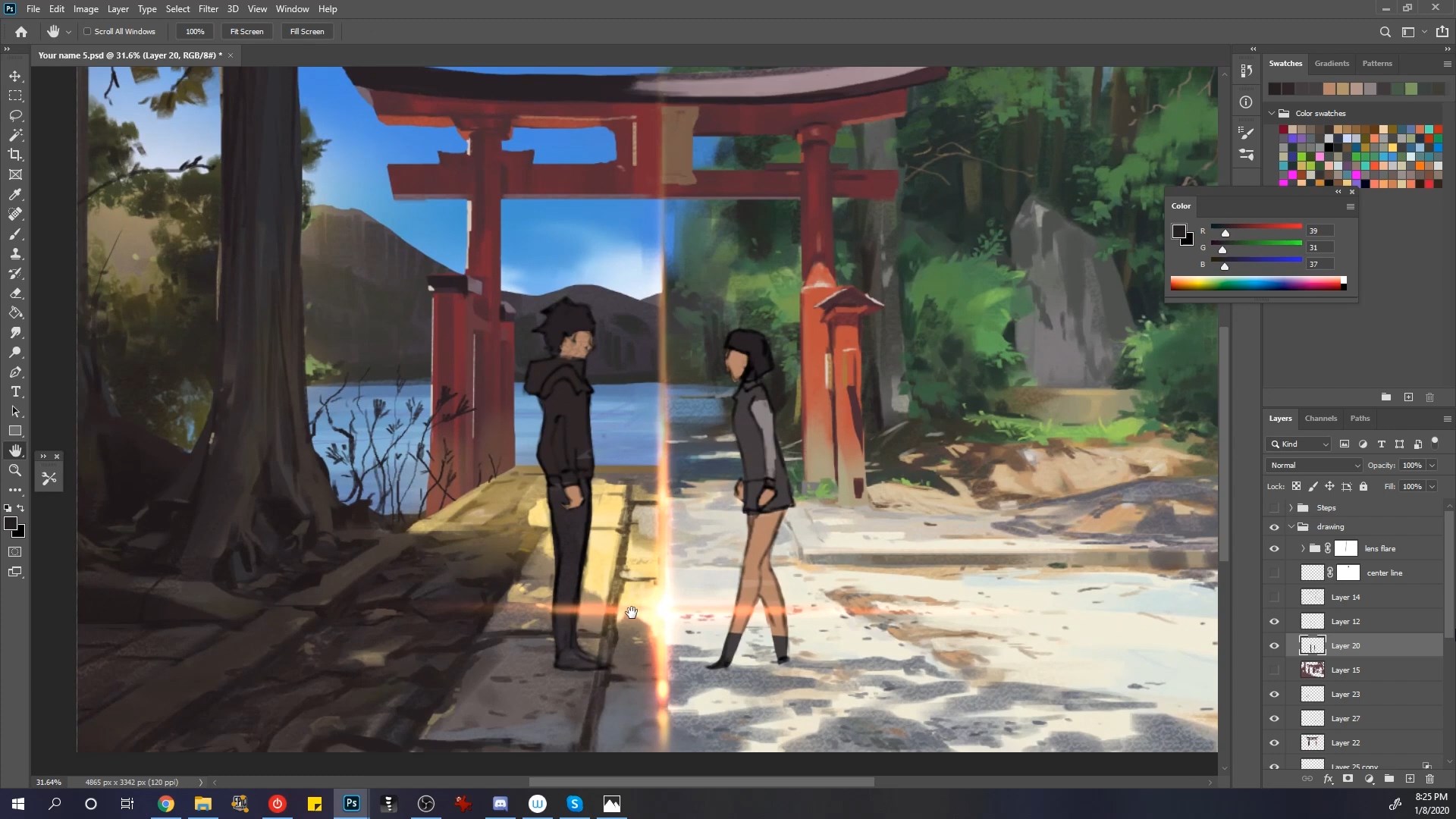Image resolution: width=1456 pixels, height=819 pixels.
Task: Click the 100% zoom button
Action: click(195, 32)
